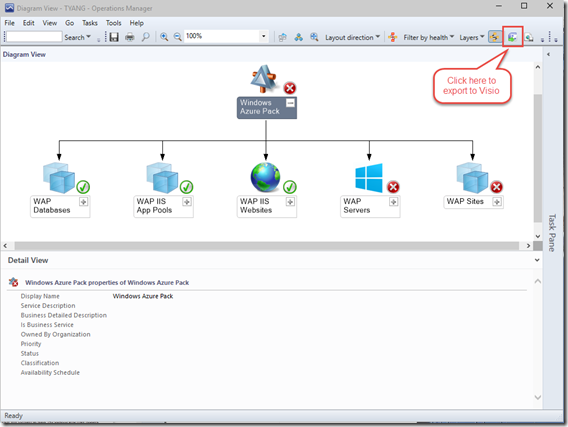This screenshot has height=427, width=568.
Task: Expand the WAP IIS App Pools node
Action: point(187,202)
